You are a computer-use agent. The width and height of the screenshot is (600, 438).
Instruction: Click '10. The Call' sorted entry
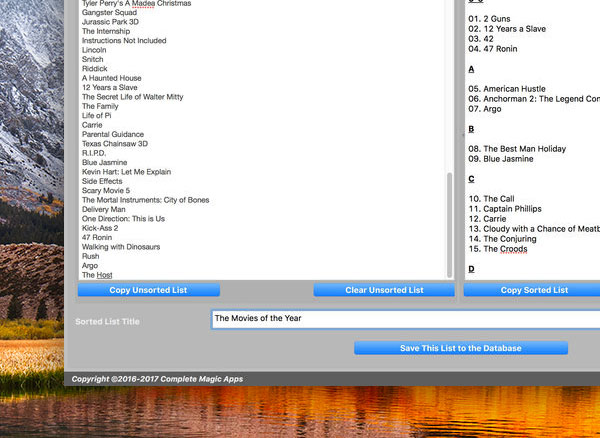tap(491, 199)
